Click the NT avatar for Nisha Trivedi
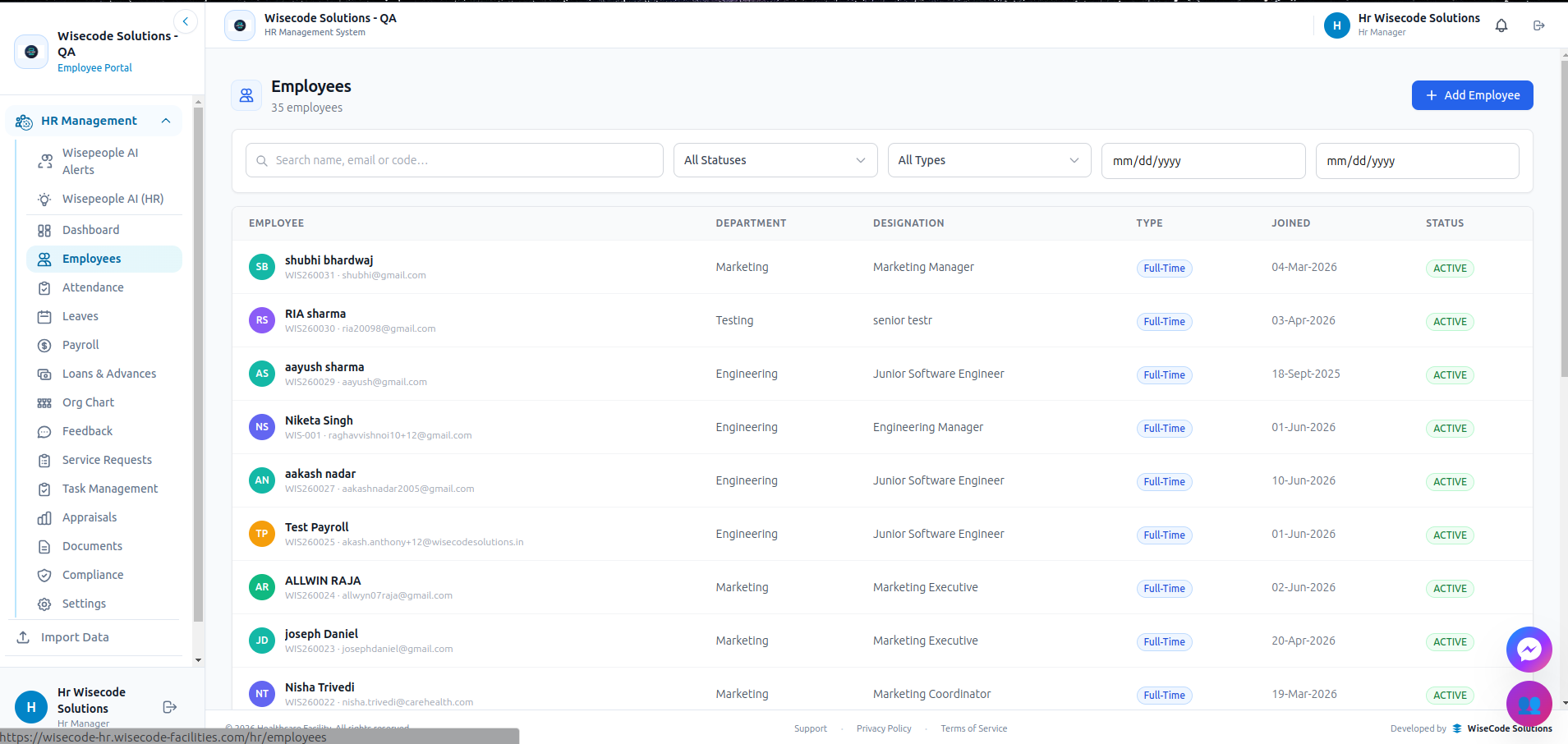Image resolution: width=1568 pixels, height=744 pixels. pyautogui.click(x=262, y=694)
